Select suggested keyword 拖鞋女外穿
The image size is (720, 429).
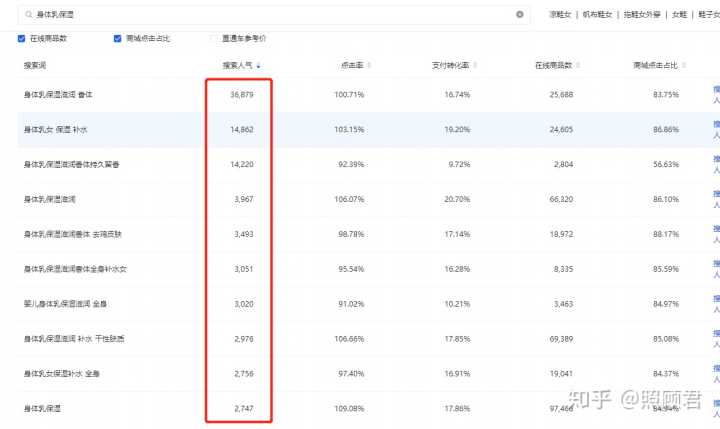coord(645,15)
